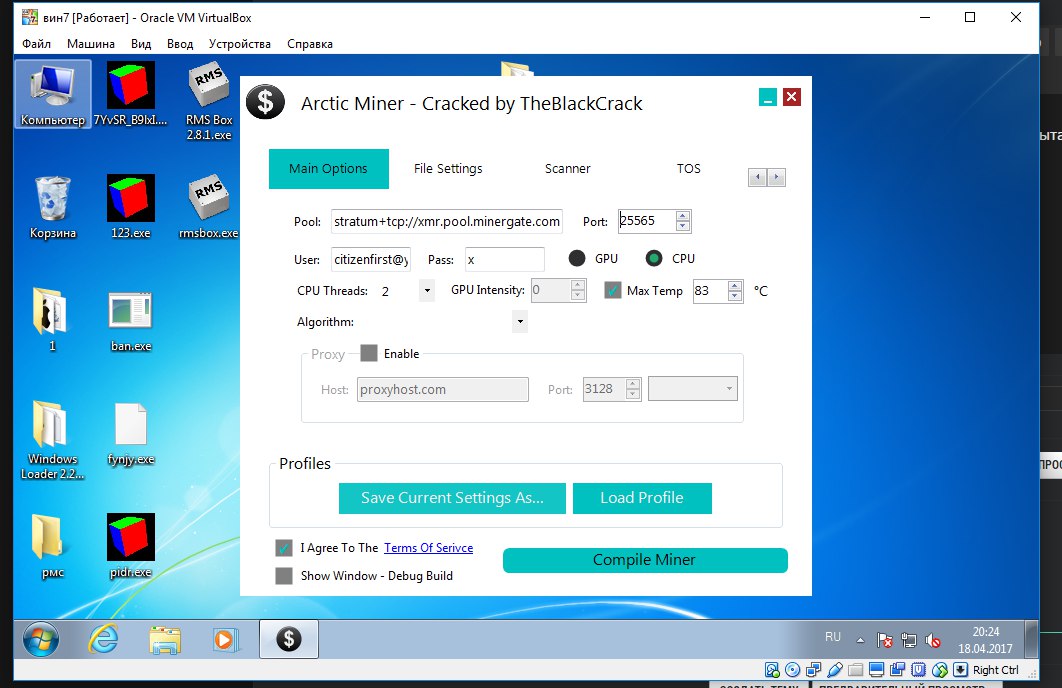
Task: Open the Algorithm dropdown
Action: (x=519, y=322)
